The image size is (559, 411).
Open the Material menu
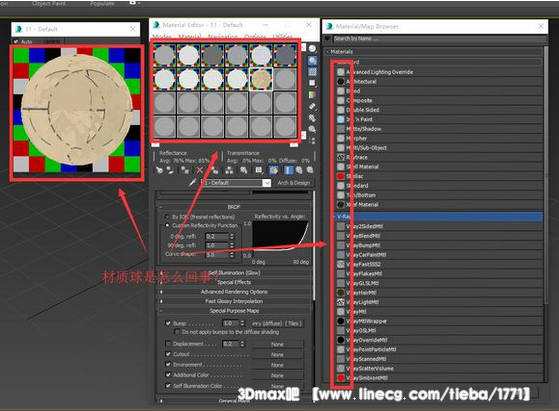190,37
